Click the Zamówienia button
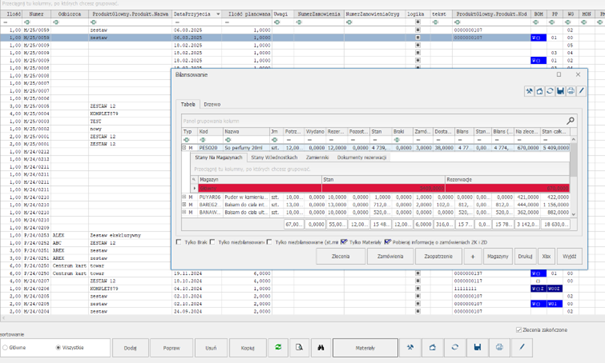The height and width of the screenshot is (363, 605). point(390,256)
